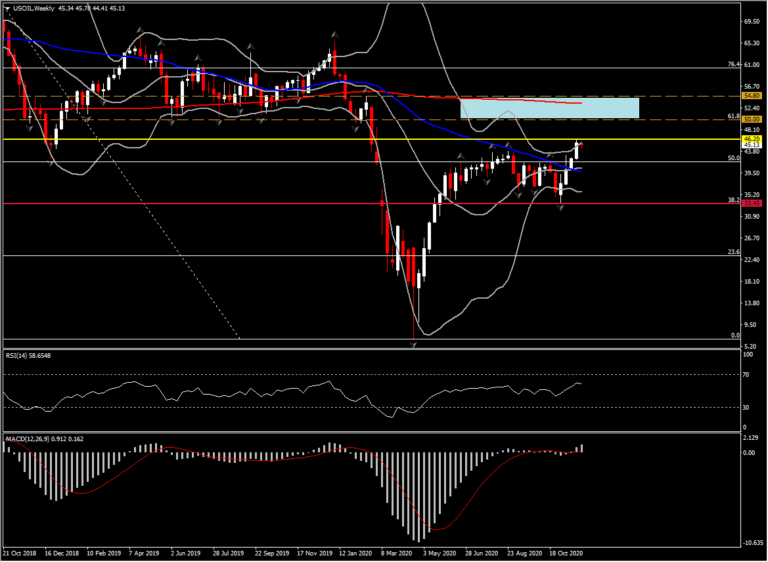Click the 76.4 Fibonacci level label
Screen dimensions: 768x562
(x=733, y=64)
